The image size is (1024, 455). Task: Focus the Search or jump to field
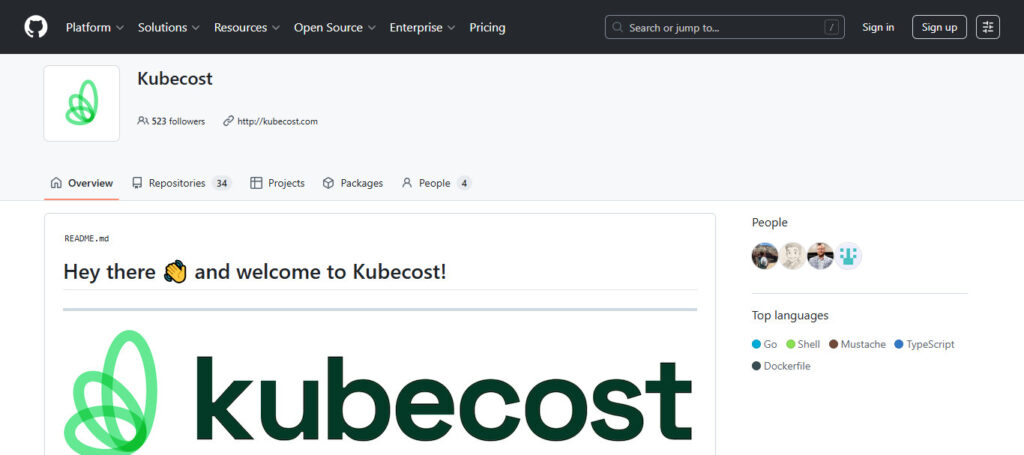pyautogui.click(x=724, y=27)
